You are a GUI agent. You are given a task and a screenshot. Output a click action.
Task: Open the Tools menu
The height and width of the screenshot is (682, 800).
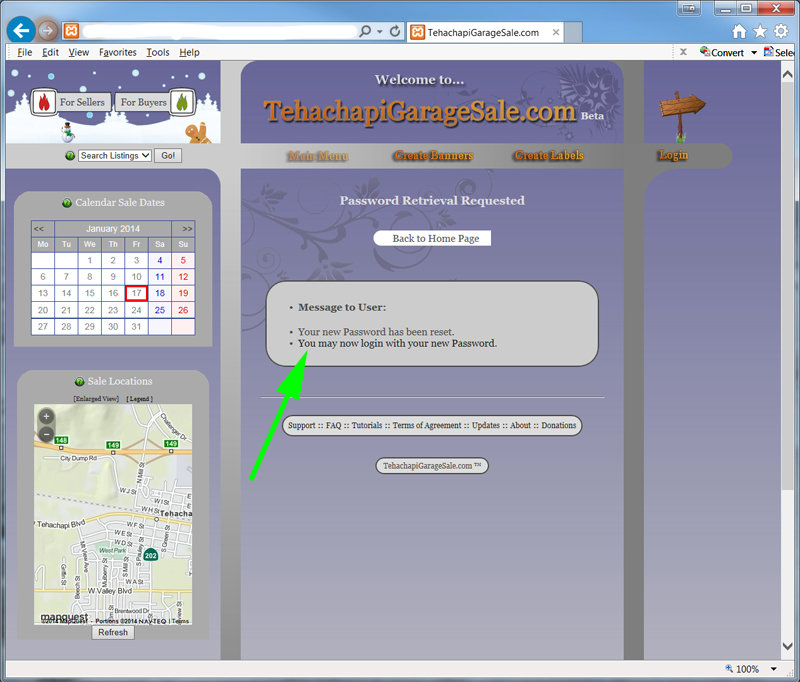pos(158,52)
